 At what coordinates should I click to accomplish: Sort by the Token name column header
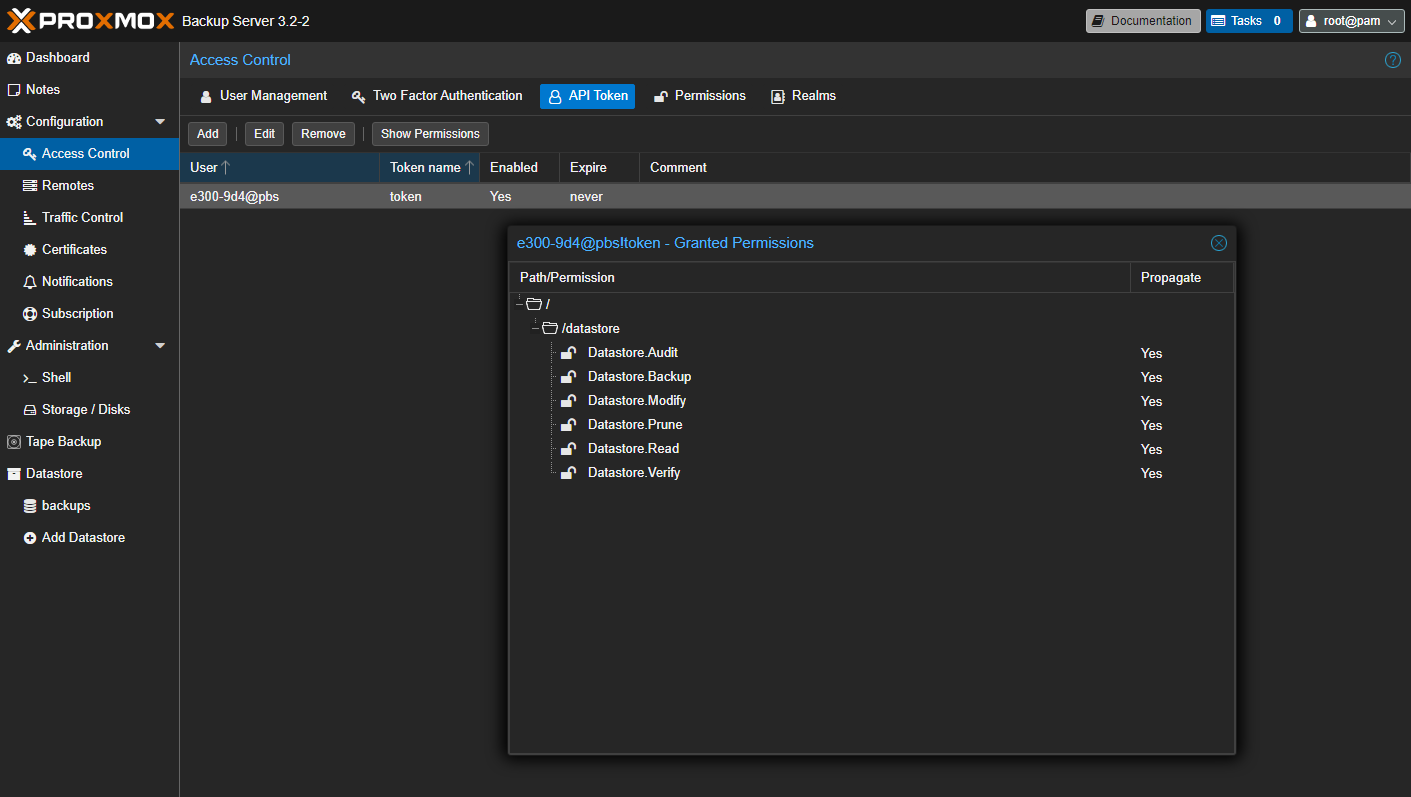coord(429,168)
